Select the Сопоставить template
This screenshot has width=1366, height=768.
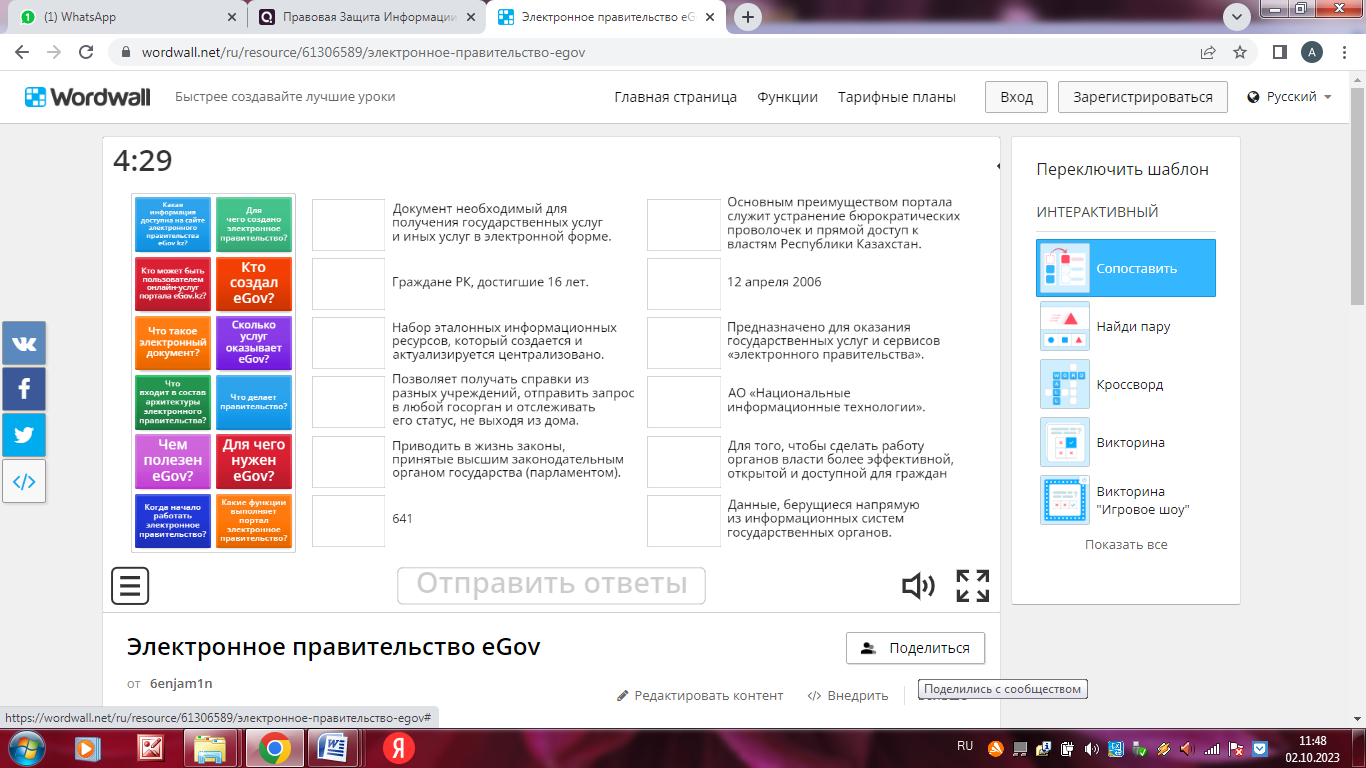tap(1126, 268)
